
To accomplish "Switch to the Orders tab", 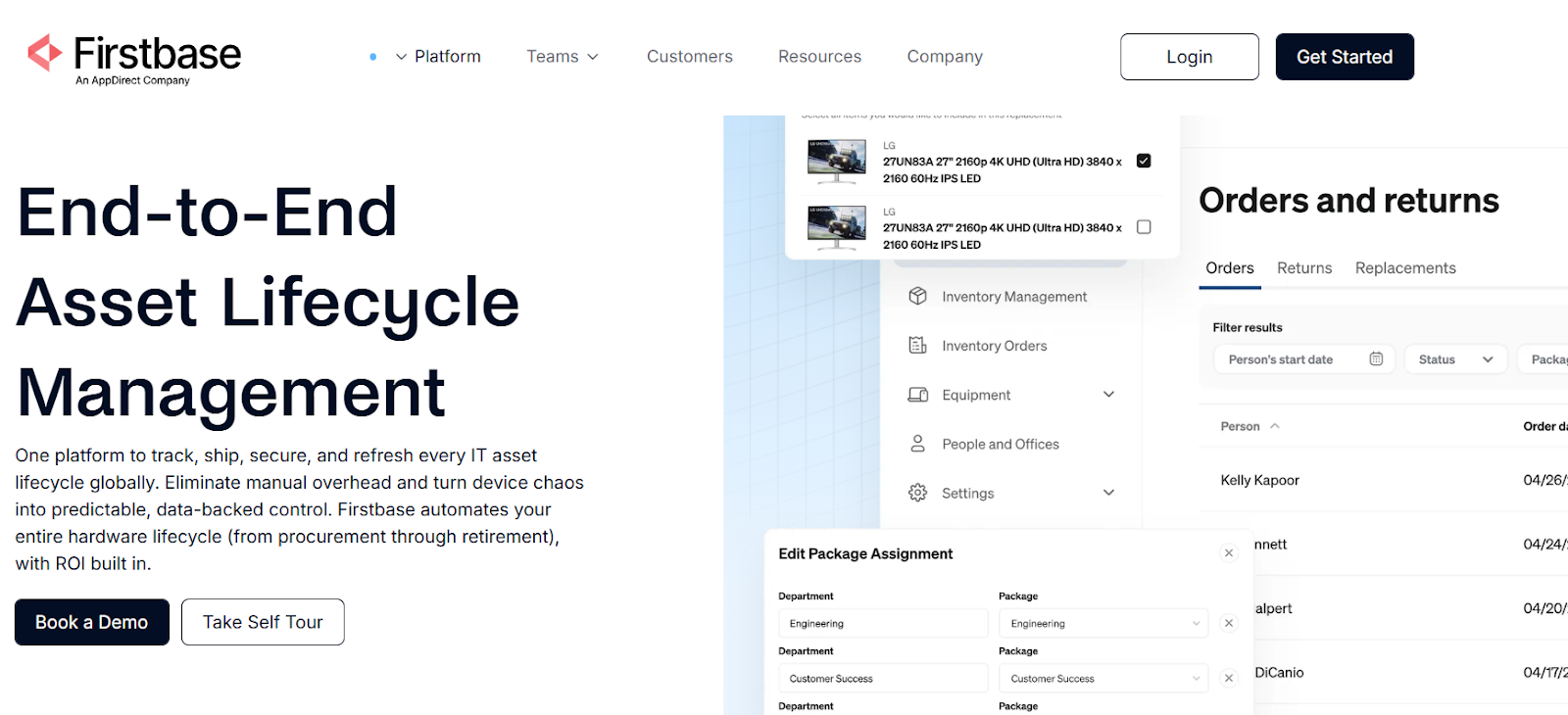I will pyautogui.click(x=1230, y=268).
